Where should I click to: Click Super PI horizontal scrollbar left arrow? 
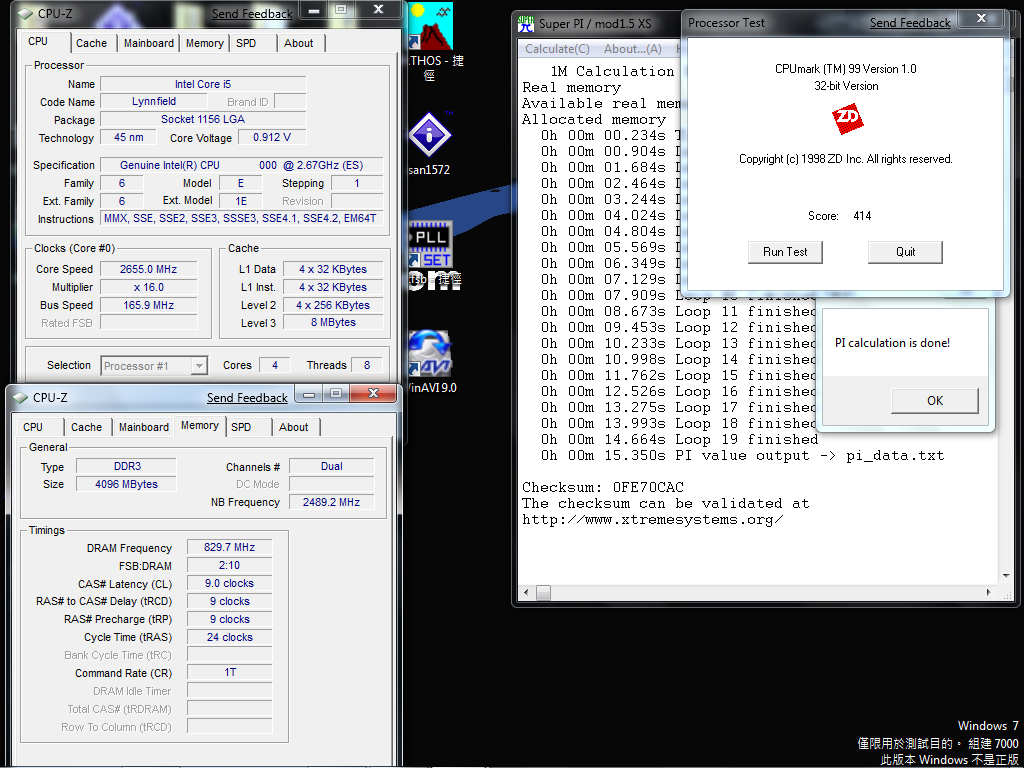[526, 593]
